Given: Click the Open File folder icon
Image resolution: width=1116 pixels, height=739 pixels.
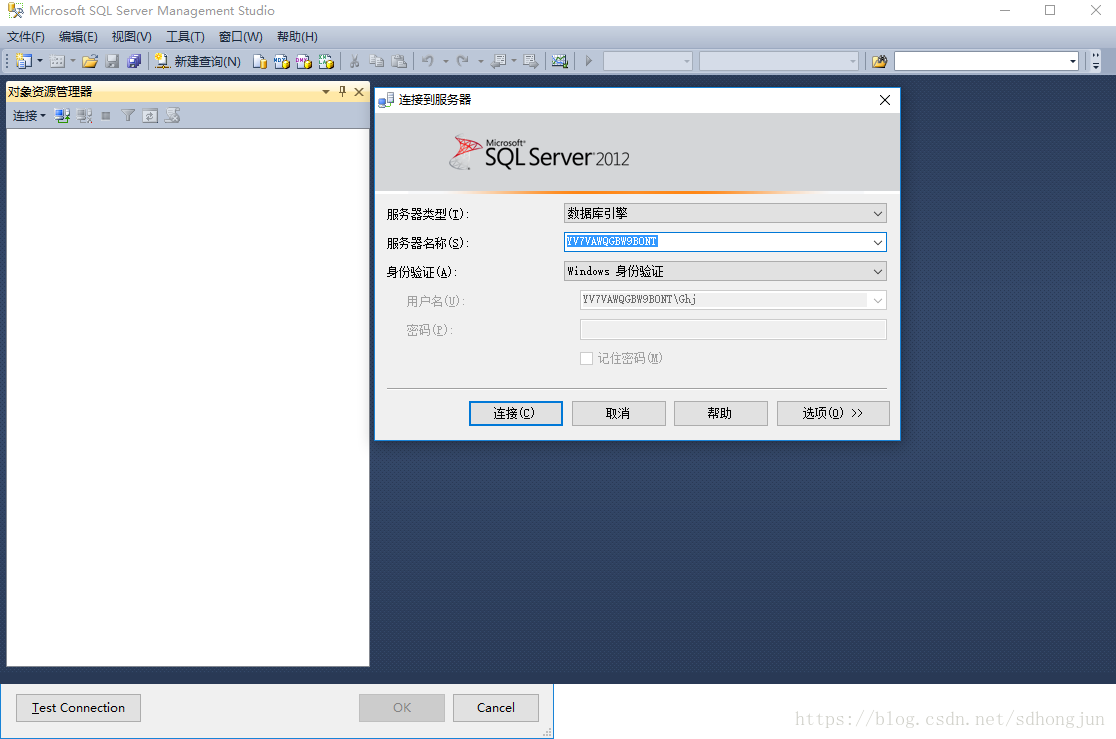Looking at the screenshot, I should click(x=90, y=61).
